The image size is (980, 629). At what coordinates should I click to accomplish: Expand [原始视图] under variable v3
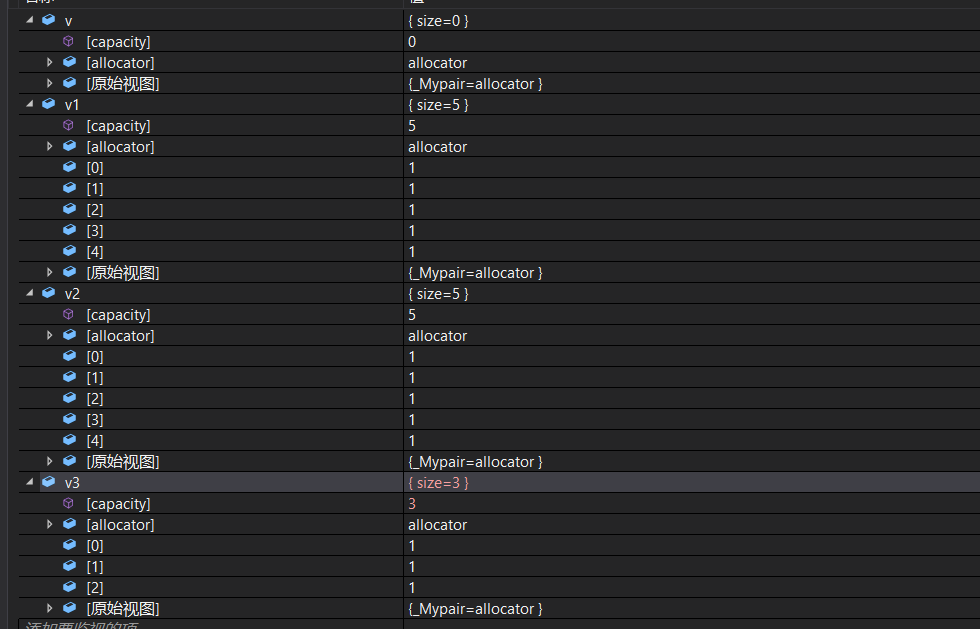point(49,608)
